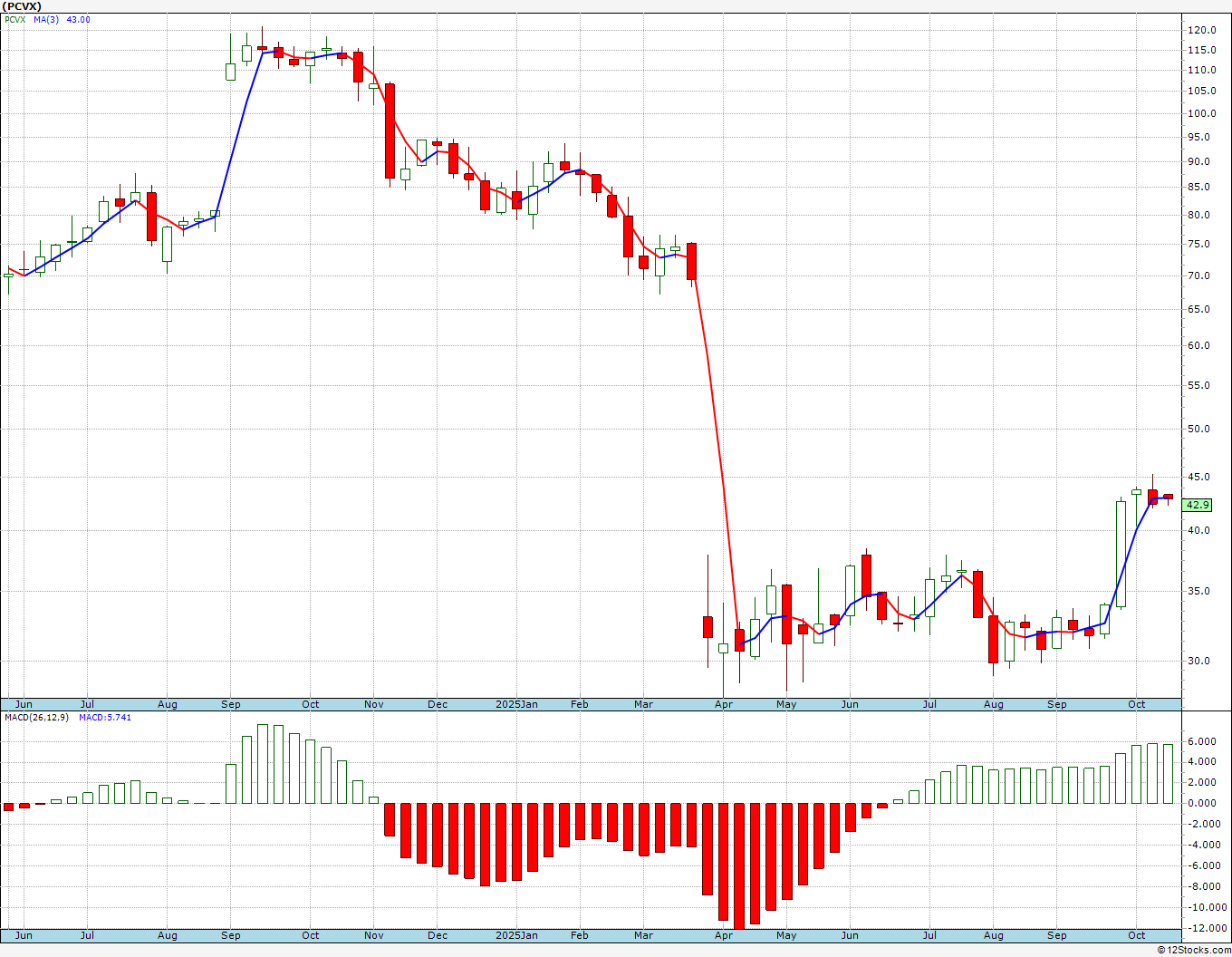Click 2025Jan on the price chart date axis
1232x957 pixels.
click(x=517, y=704)
